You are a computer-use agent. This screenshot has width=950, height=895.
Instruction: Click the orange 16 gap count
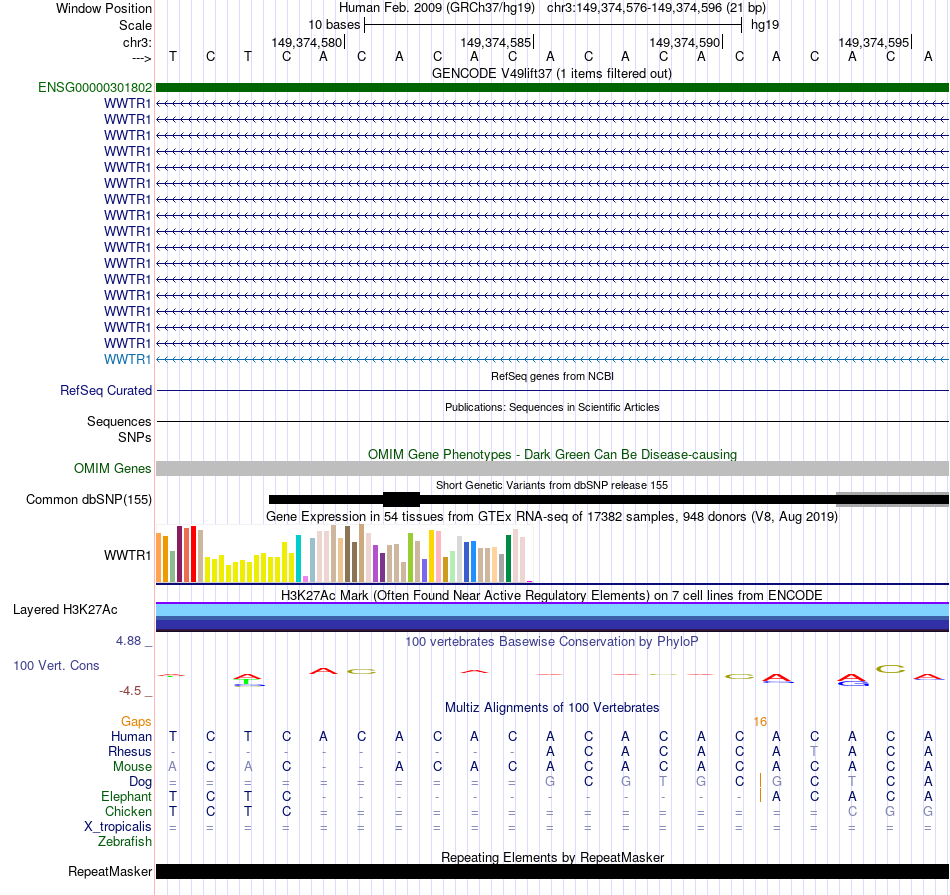click(x=760, y=722)
